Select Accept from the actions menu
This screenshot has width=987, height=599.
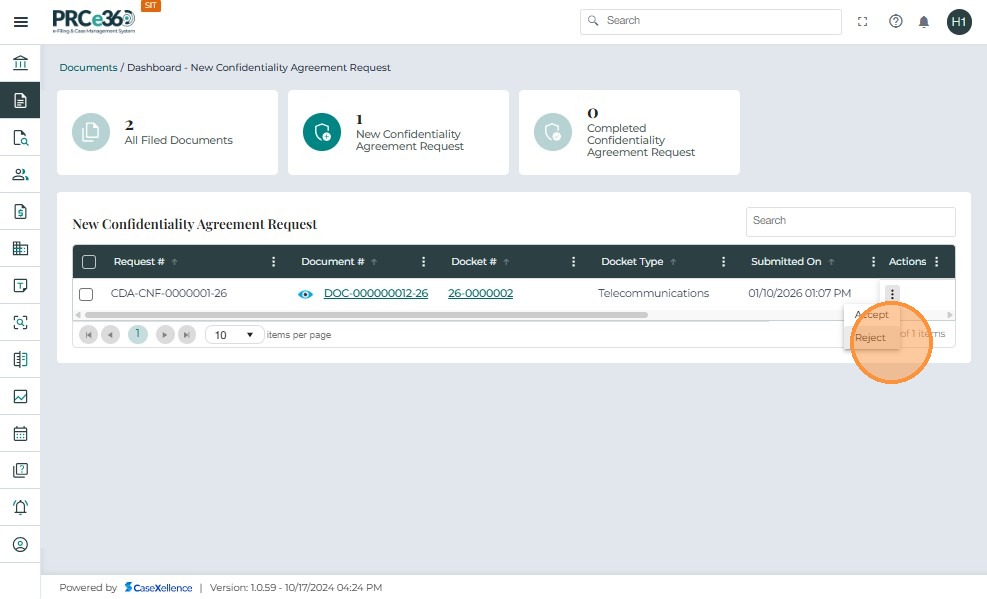pyautogui.click(x=872, y=315)
